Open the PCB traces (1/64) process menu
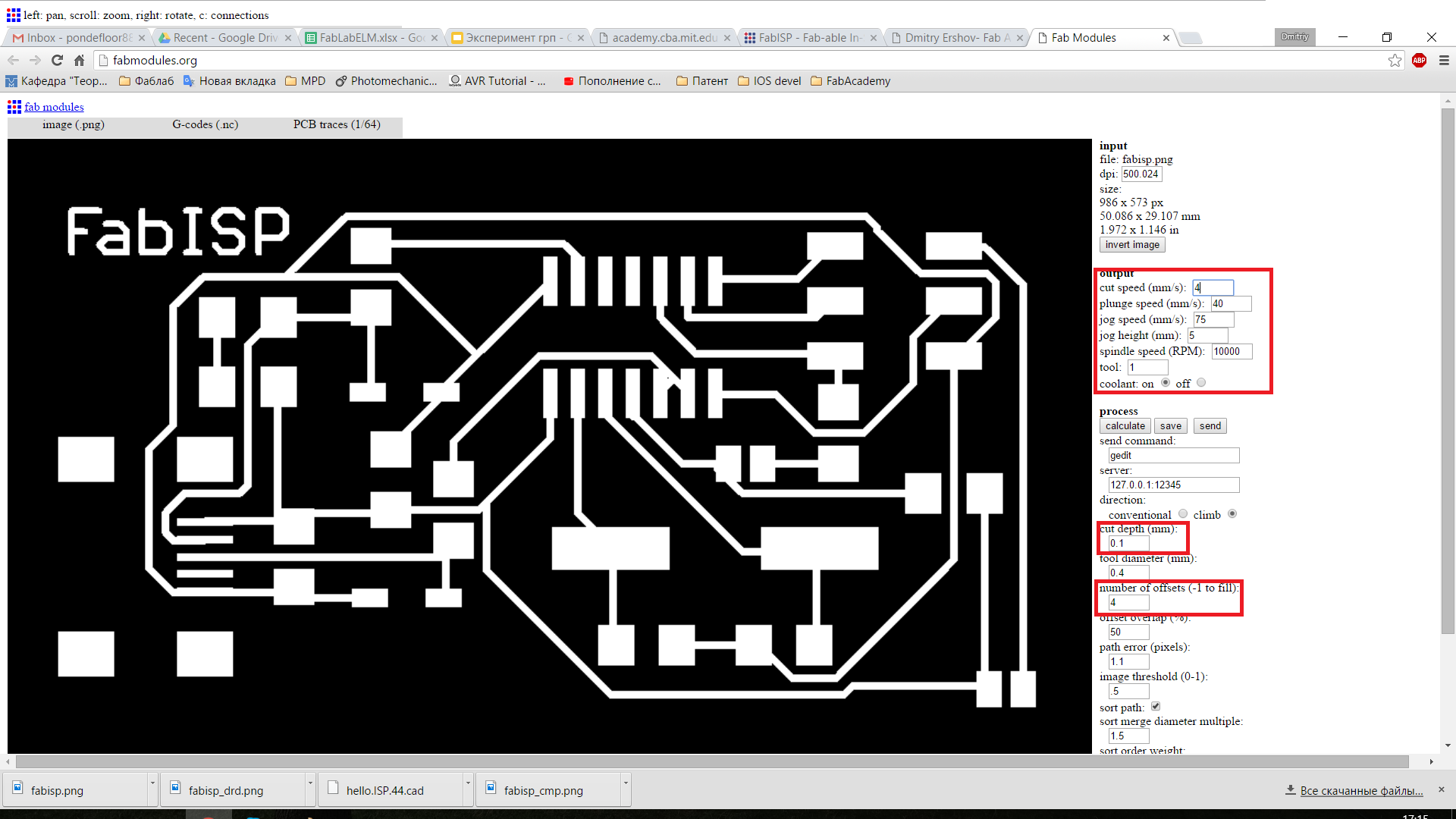Viewport: 1456px width, 819px height. coord(337,124)
